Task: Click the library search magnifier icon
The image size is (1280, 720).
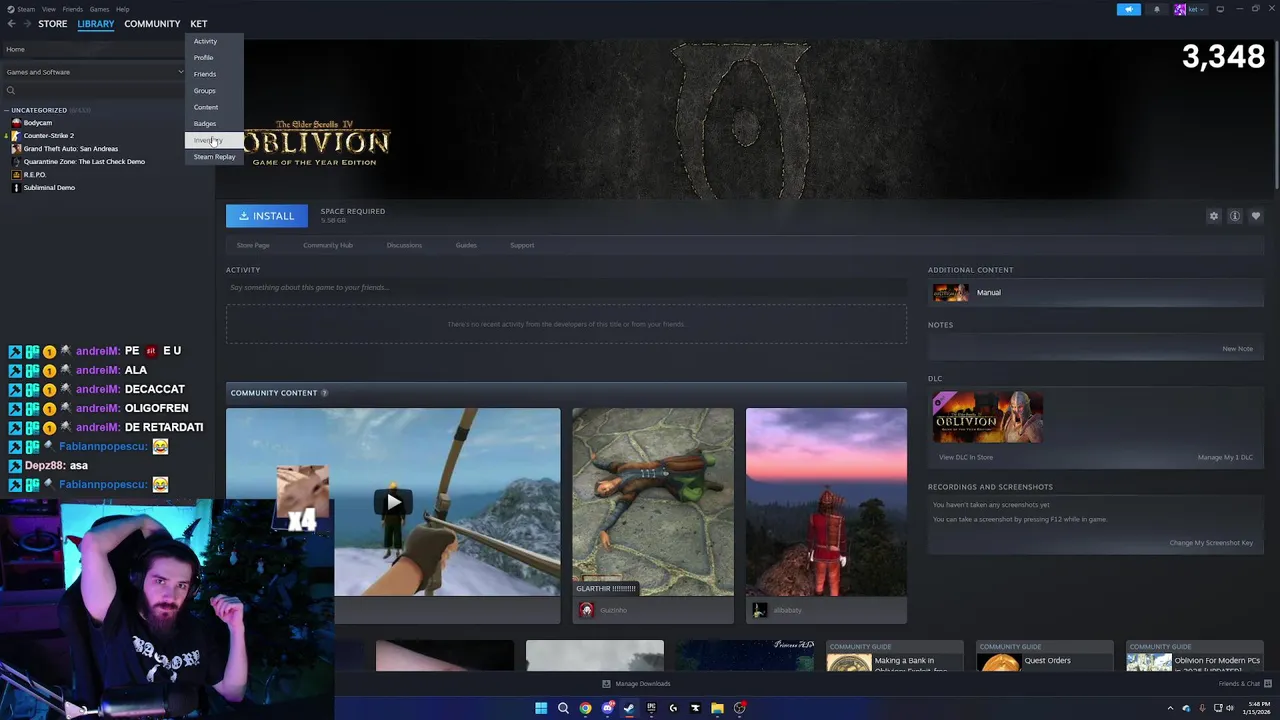Action: 11,91
